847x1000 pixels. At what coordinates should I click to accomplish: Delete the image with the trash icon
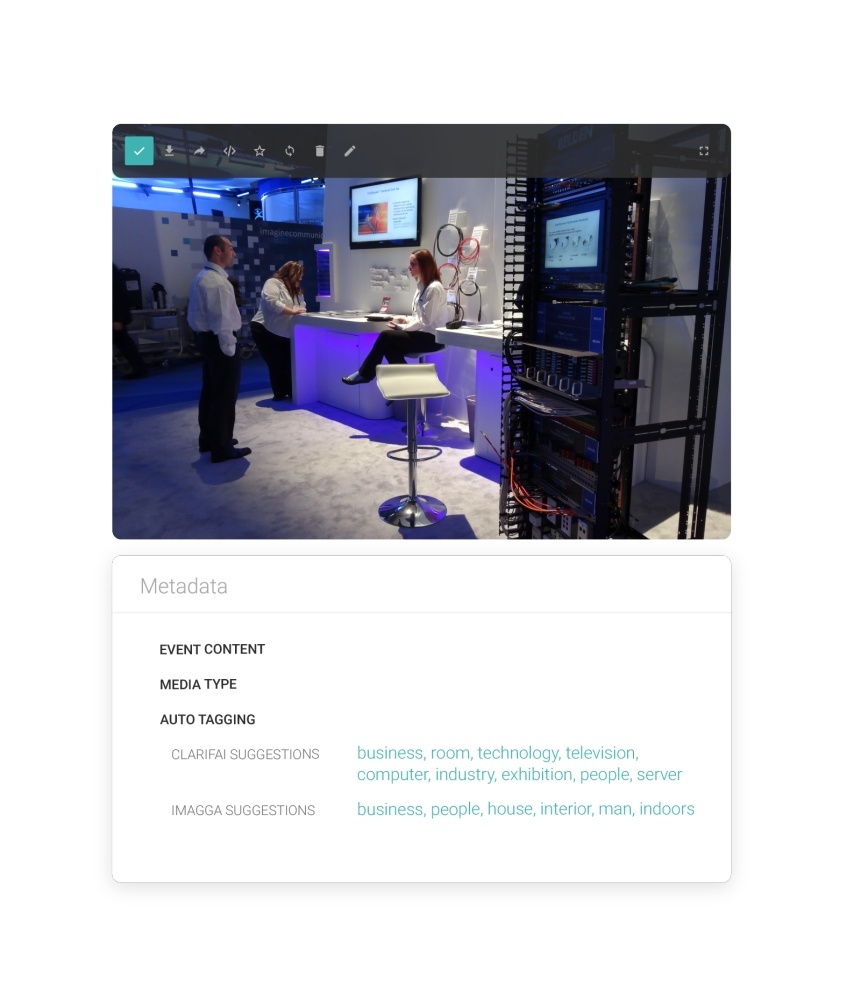[x=320, y=151]
